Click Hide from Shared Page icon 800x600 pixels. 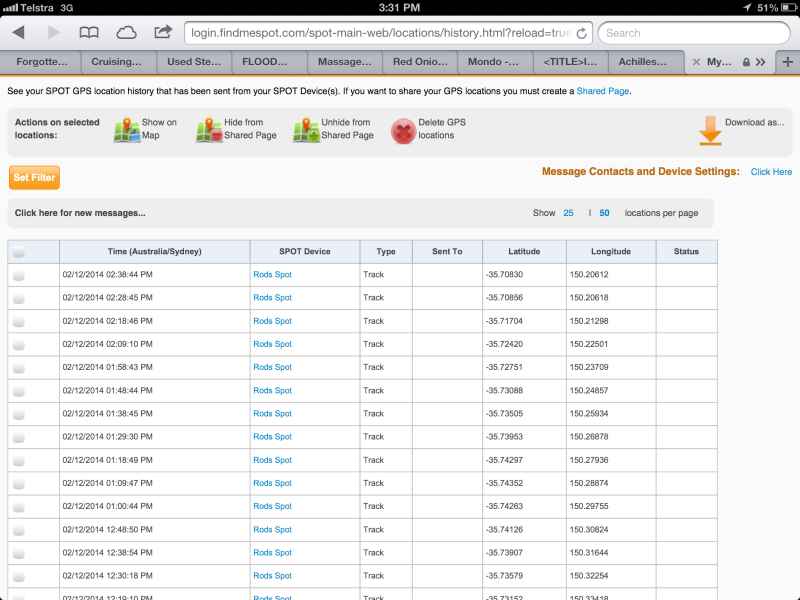(209, 129)
